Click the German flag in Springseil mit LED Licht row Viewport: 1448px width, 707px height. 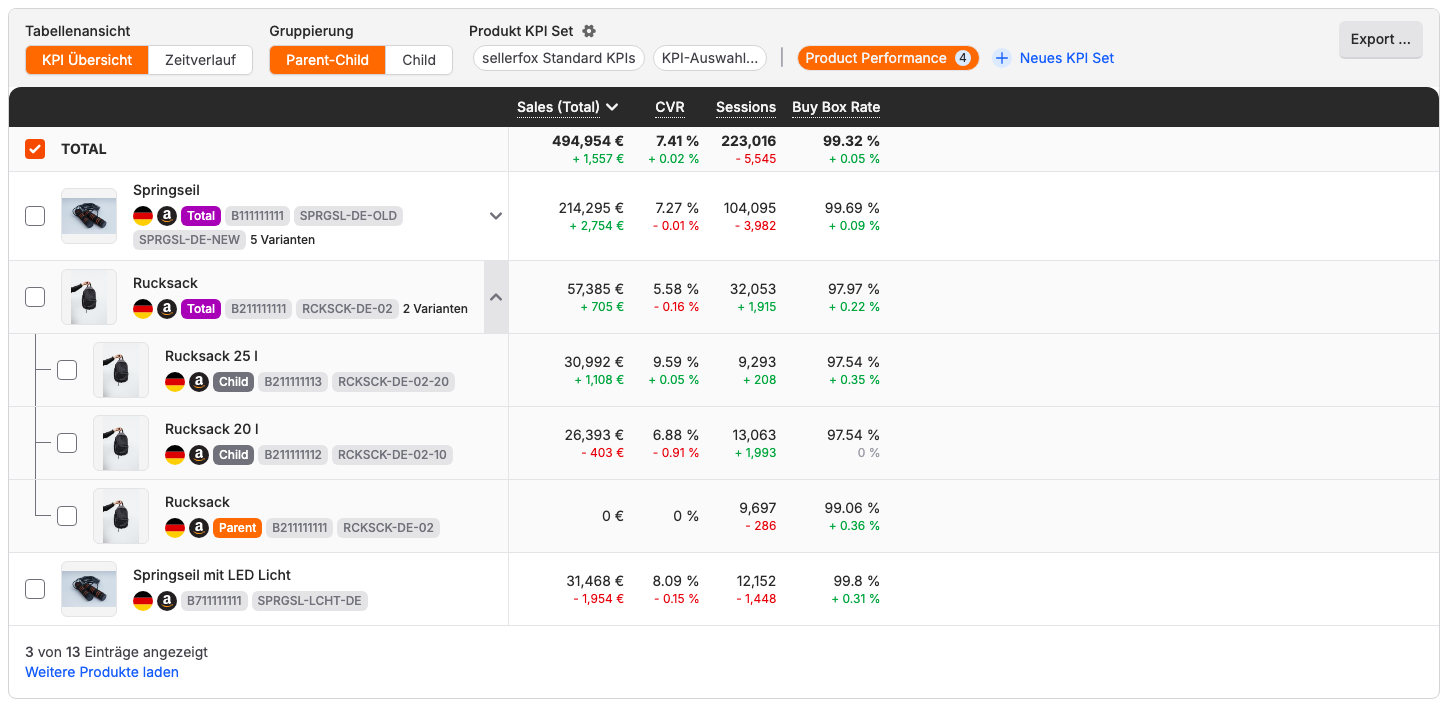tap(143, 601)
